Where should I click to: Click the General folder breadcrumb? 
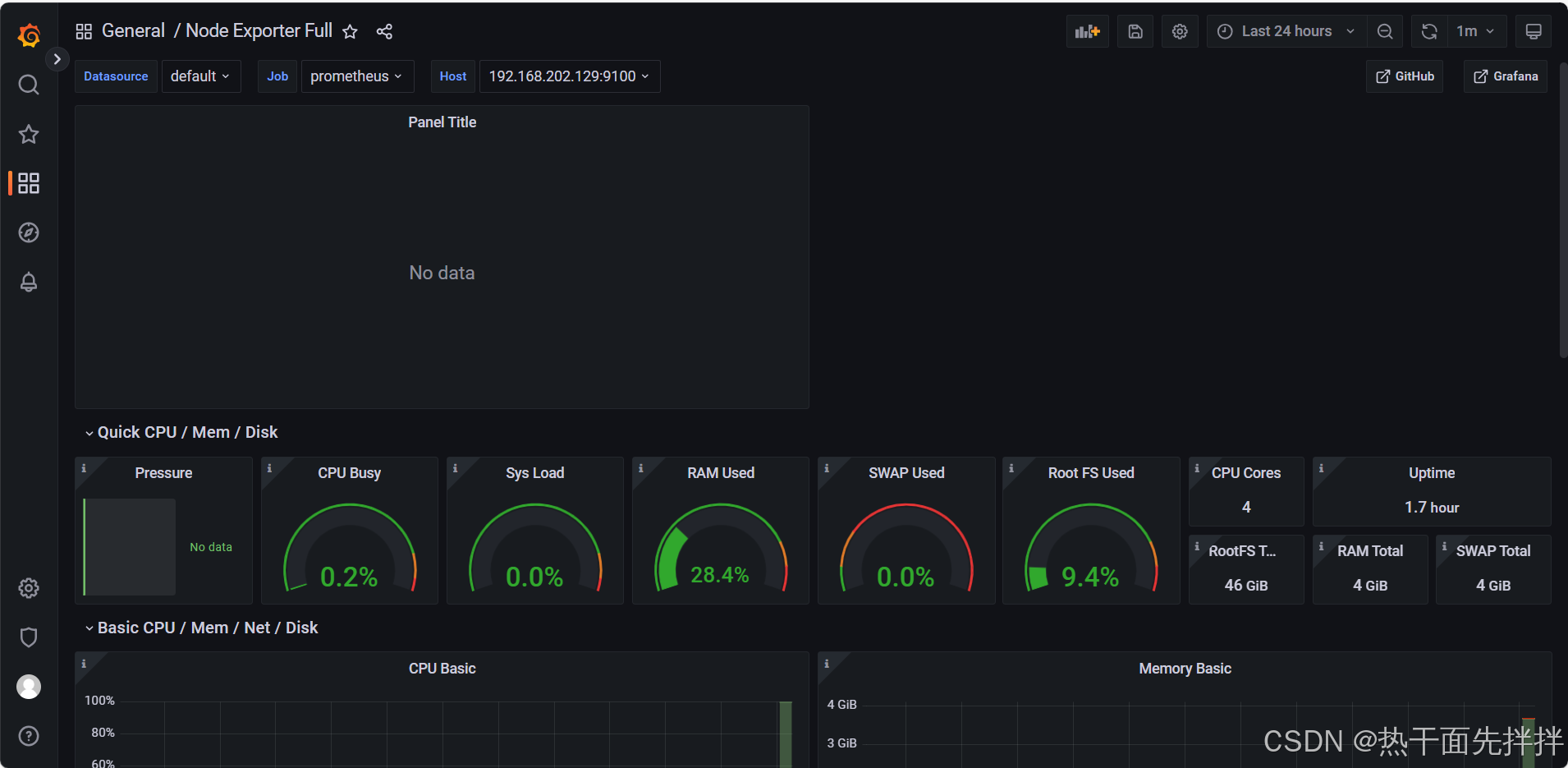[133, 31]
